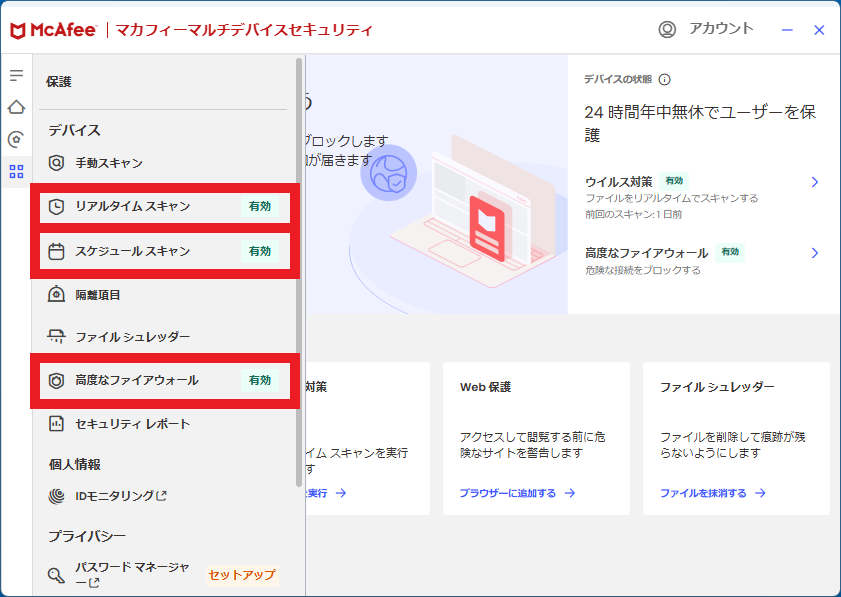Expand 高度なファイアウォール chevron in status panel
Viewport: 841px width, 597px height.
[815, 253]
